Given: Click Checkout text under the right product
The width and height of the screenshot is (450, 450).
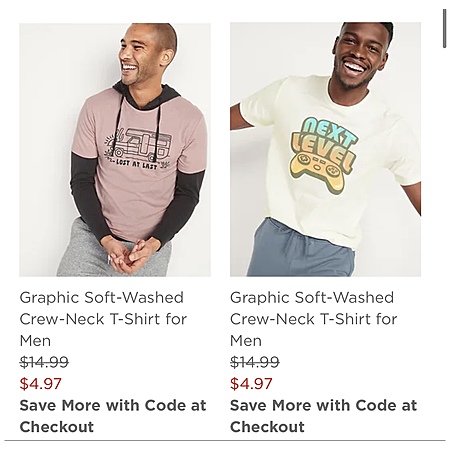Looking at the screenshot, I should pyautogui.click(x=267, y=427).
